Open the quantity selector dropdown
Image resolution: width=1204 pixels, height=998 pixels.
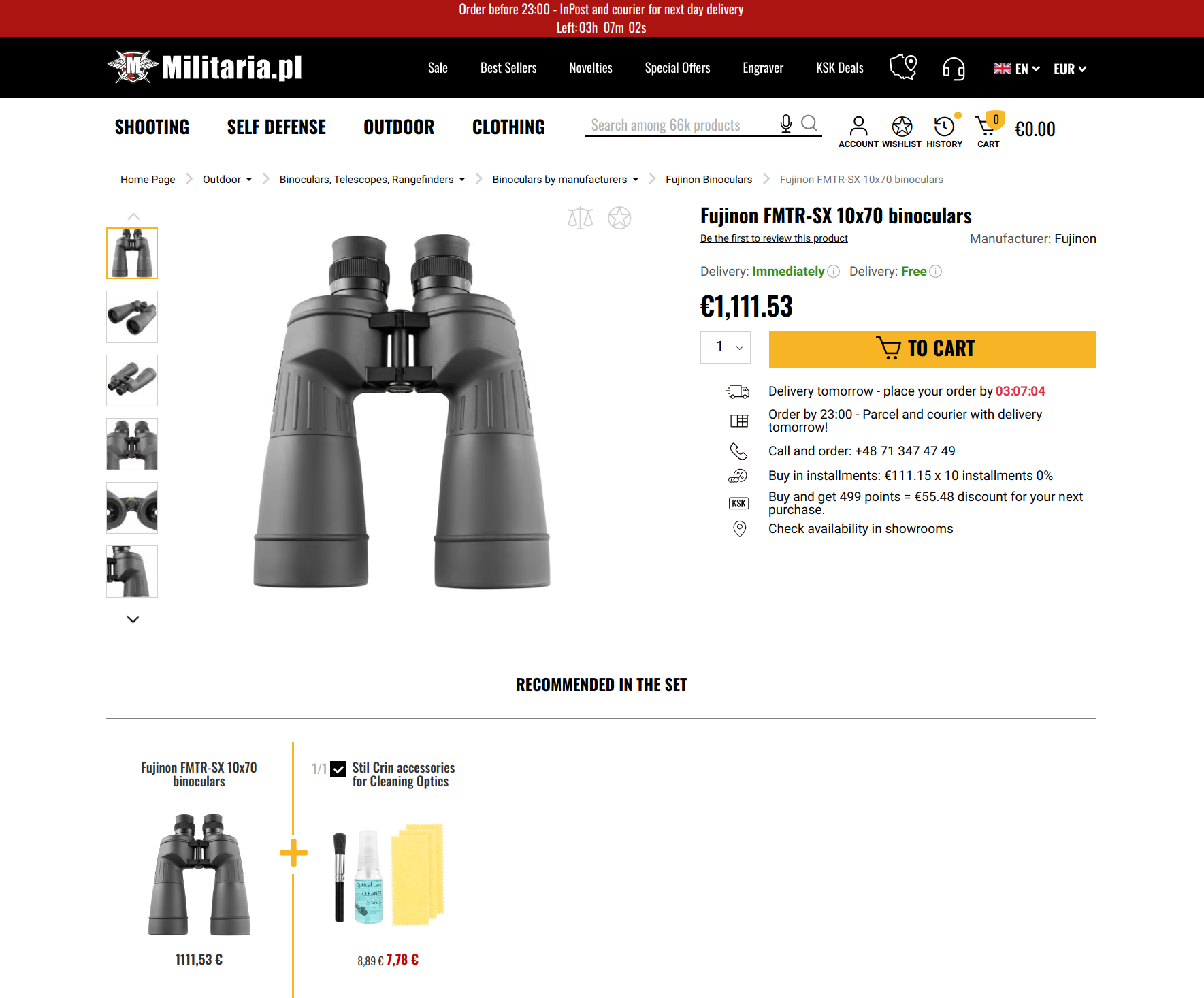point(726,347)
